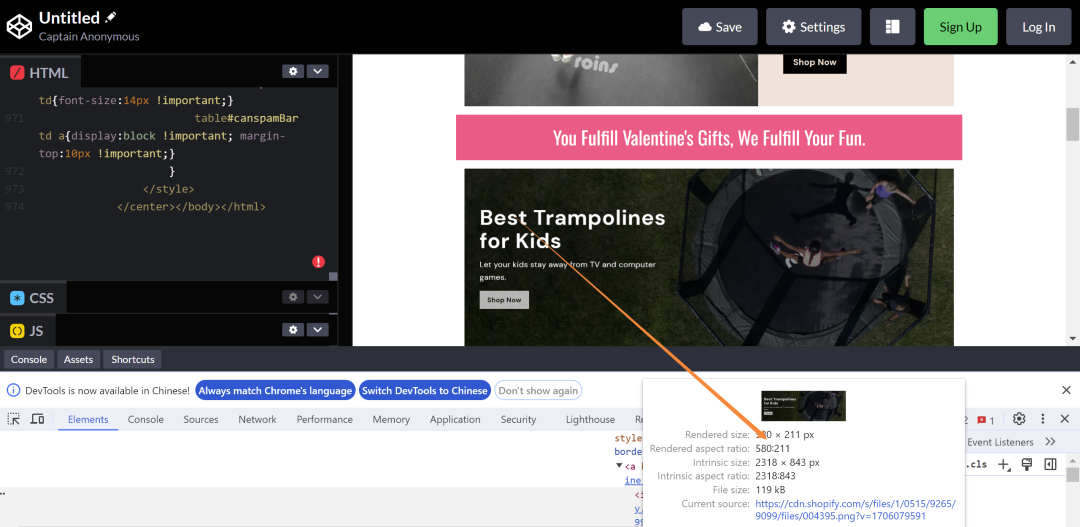Screen dimensions: 1080x527
Task: Open DevTools settings gear icon
Action: [1019, 419]
